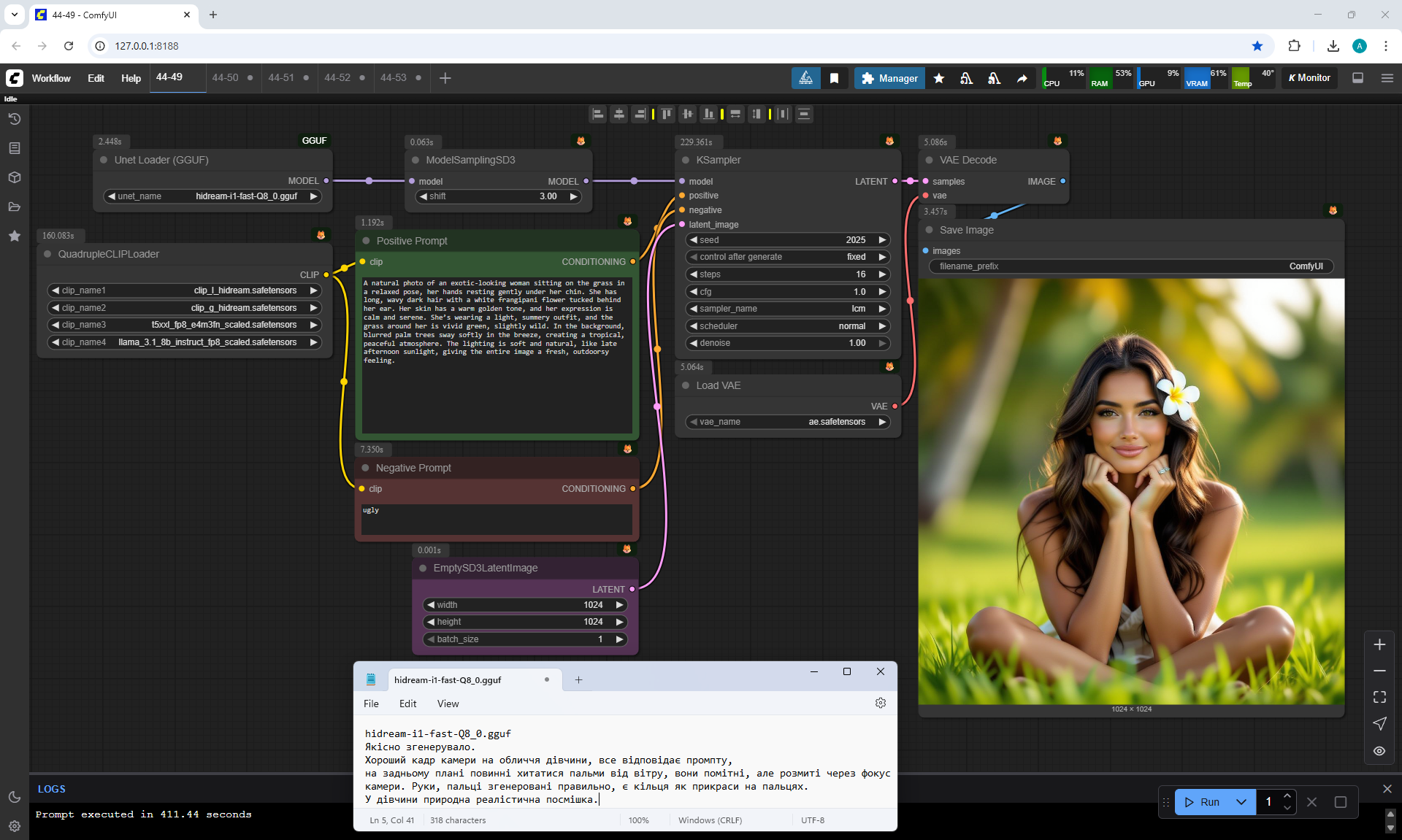Open the workflows folder sidebar icon
Viewport: 1402px width, 840px height.
[14, 207]
